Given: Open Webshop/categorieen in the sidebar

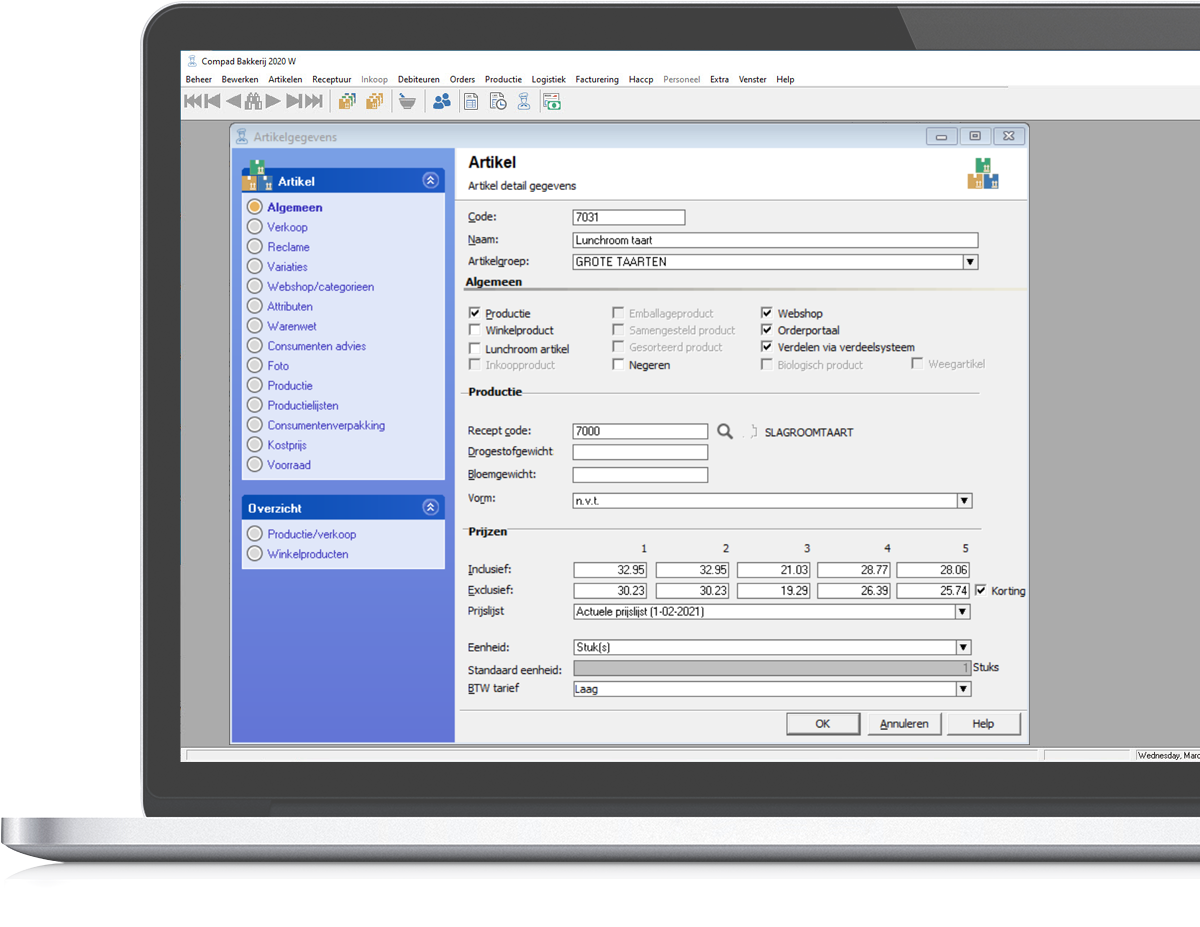Looking at the screenshot, I should [x=320, y=287].
